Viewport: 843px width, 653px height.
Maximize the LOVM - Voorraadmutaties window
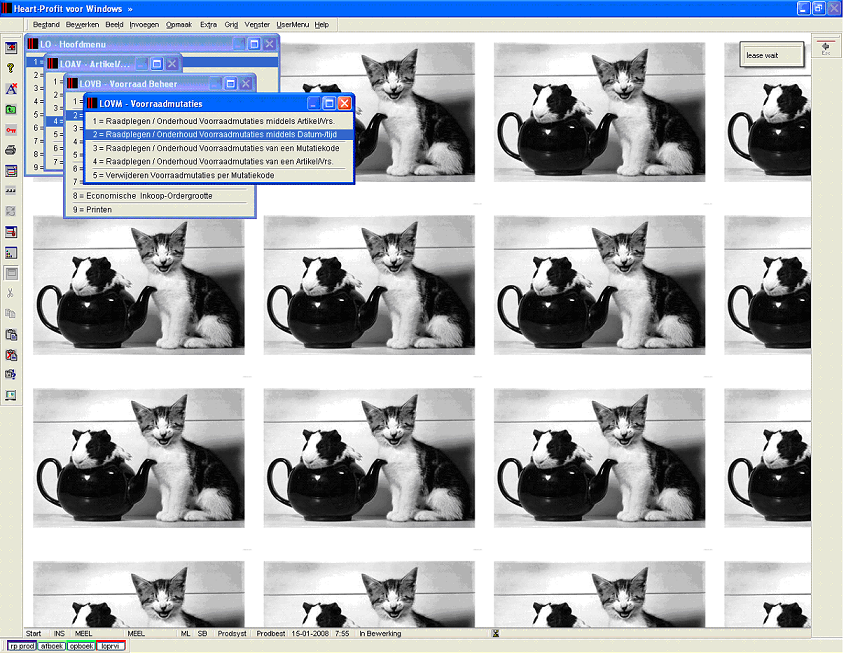coord(329,103)
